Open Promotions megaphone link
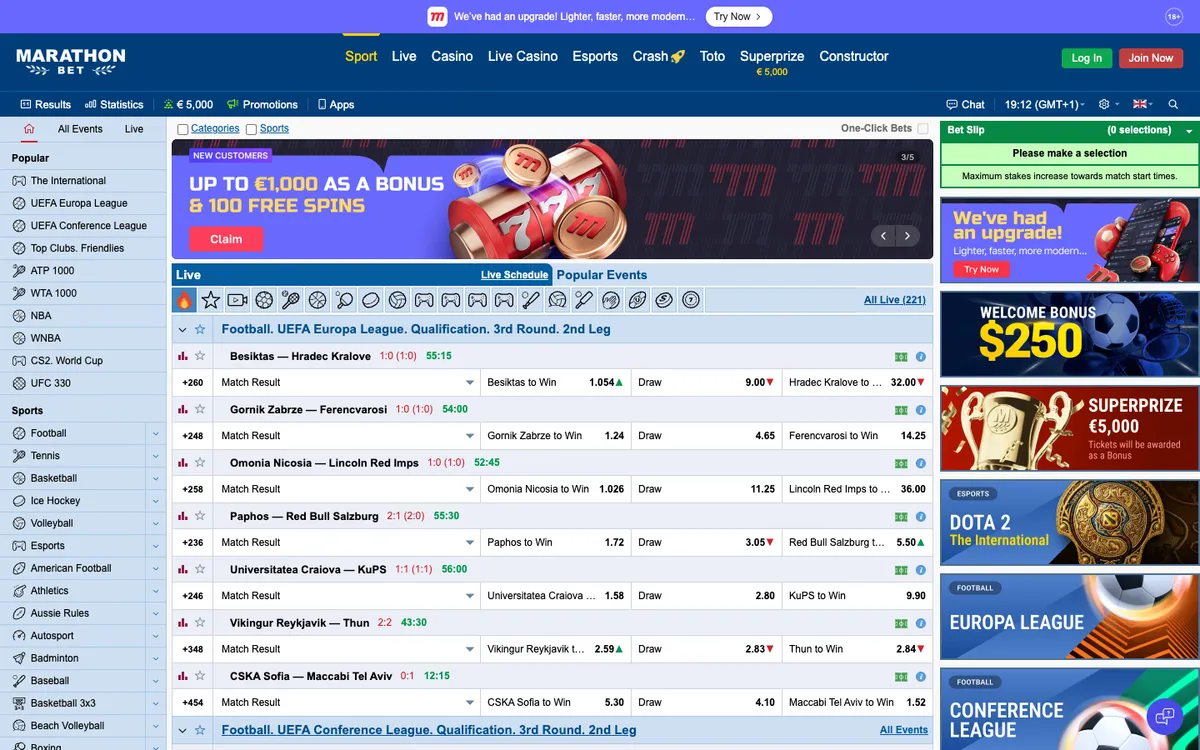The height and width of the screenshot is (750, 1200). (x=262, y=104)
